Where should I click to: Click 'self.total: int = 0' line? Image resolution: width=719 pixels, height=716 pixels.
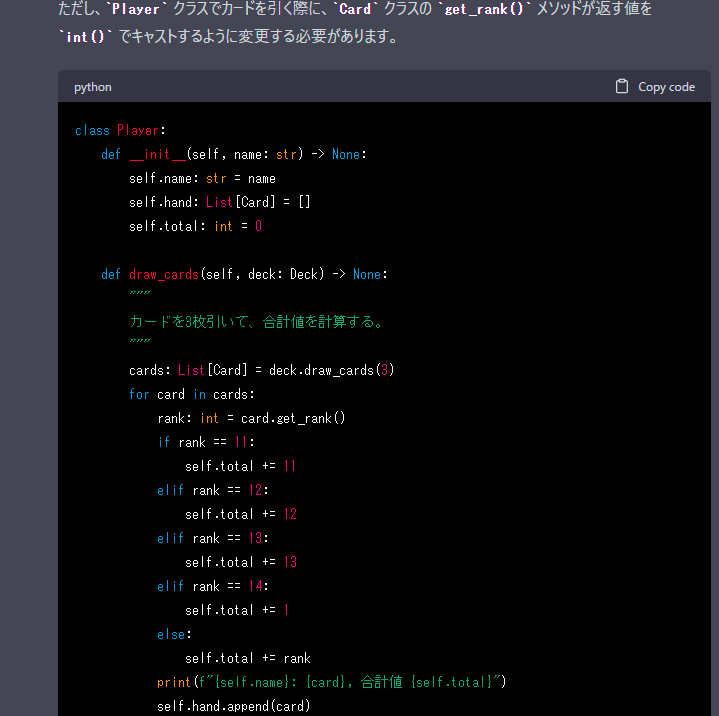195,226
